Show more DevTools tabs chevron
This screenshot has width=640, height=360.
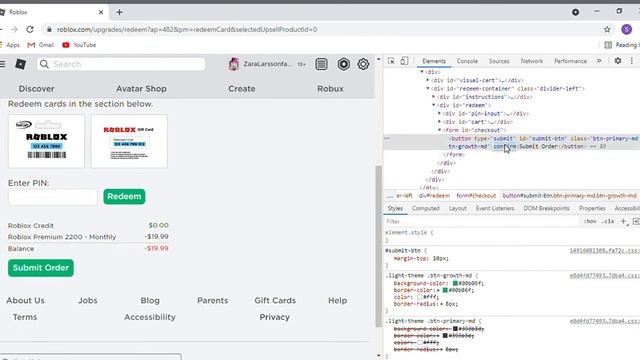click(599, 61)
